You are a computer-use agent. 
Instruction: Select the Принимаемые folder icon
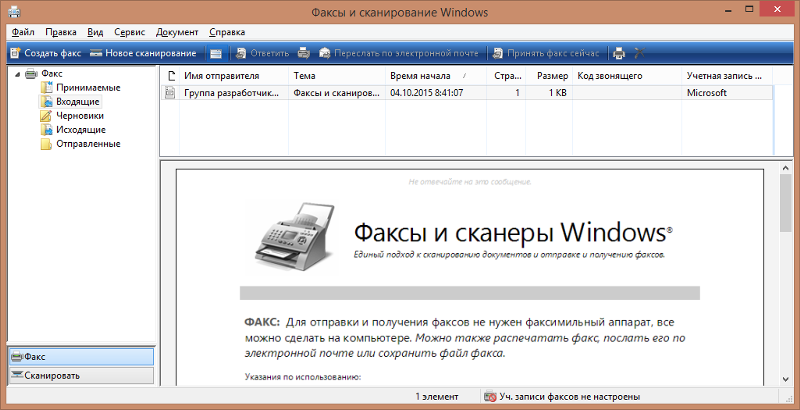[47, 88]
